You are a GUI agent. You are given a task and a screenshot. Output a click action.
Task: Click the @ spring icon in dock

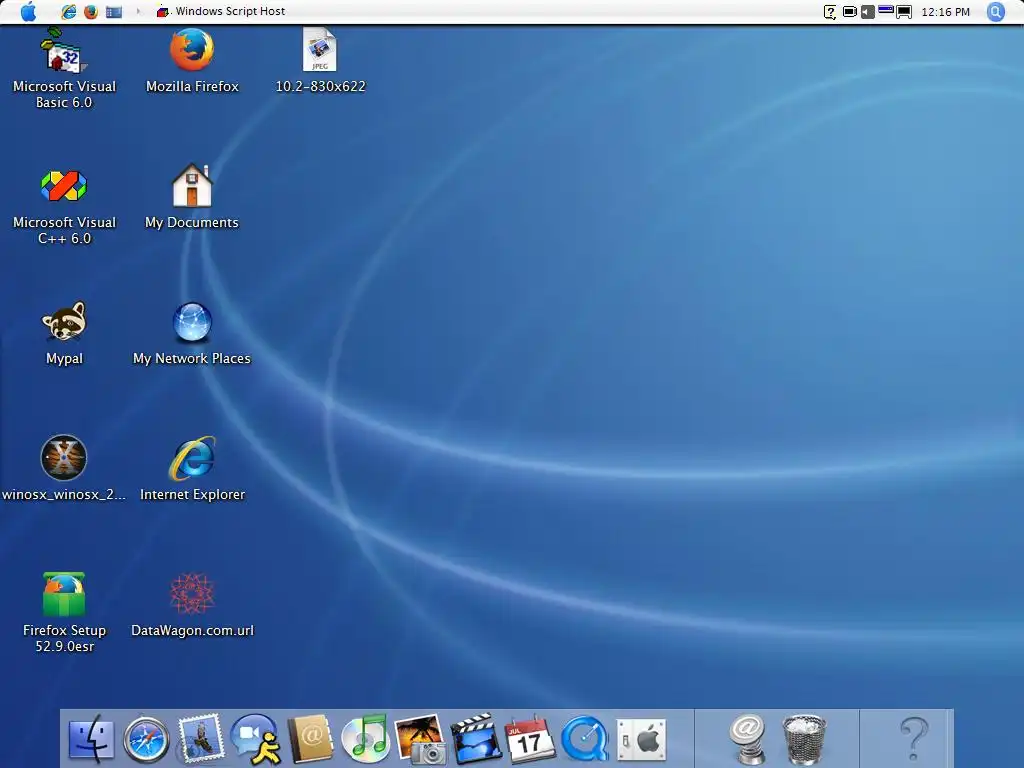(748, 739)
